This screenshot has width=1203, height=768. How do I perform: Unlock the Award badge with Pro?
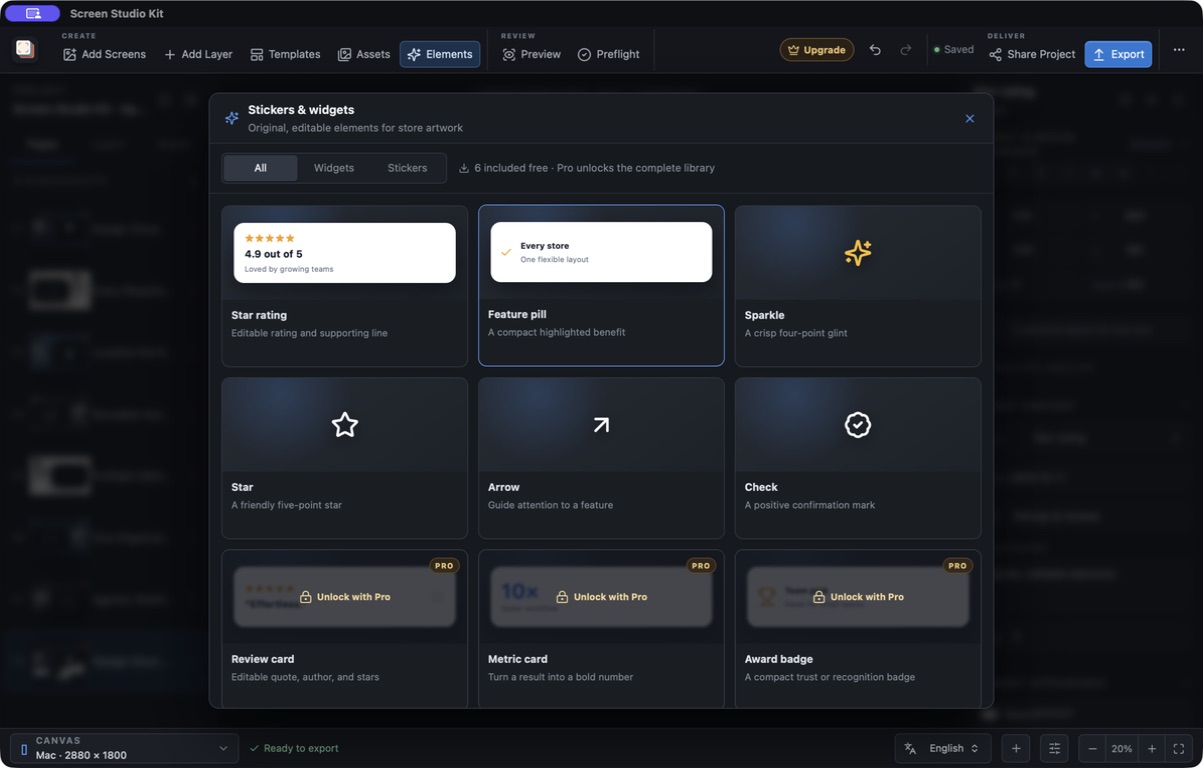pos(858,597)
